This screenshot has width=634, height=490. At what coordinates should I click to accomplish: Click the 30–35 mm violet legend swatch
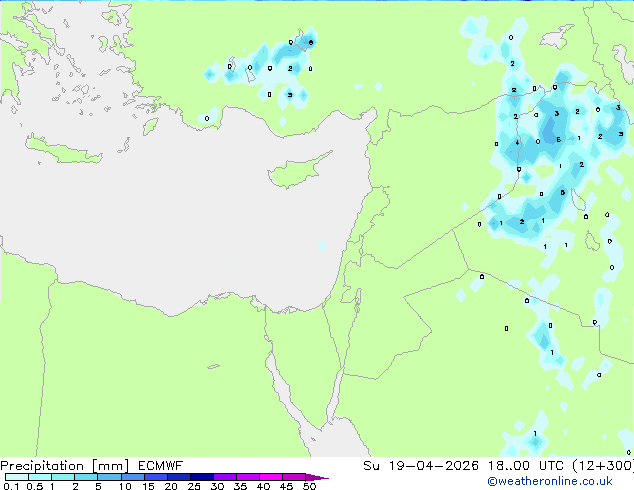(x=224, y=477)
